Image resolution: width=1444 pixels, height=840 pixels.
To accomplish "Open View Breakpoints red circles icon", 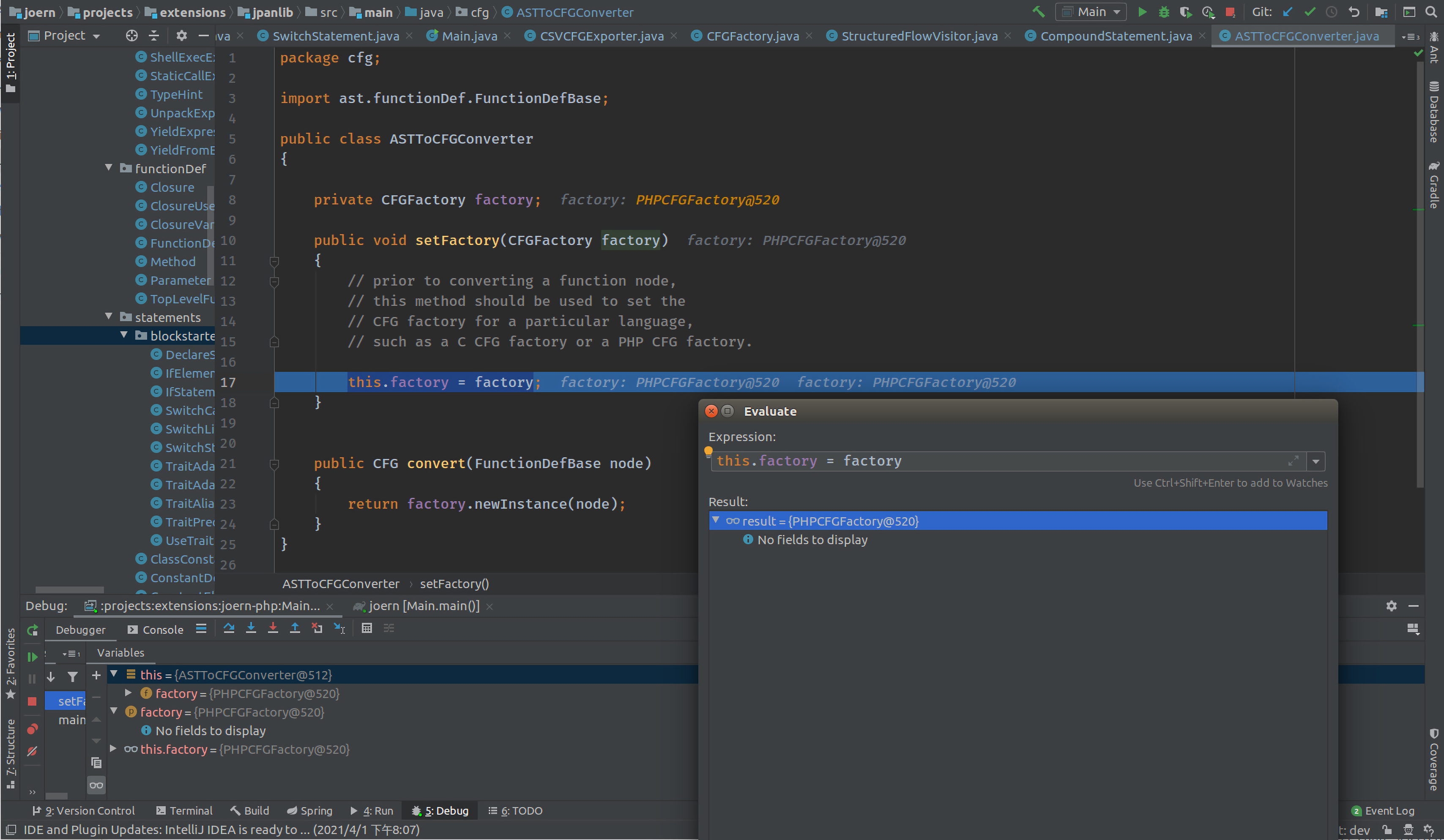I will tap(32, 728).
